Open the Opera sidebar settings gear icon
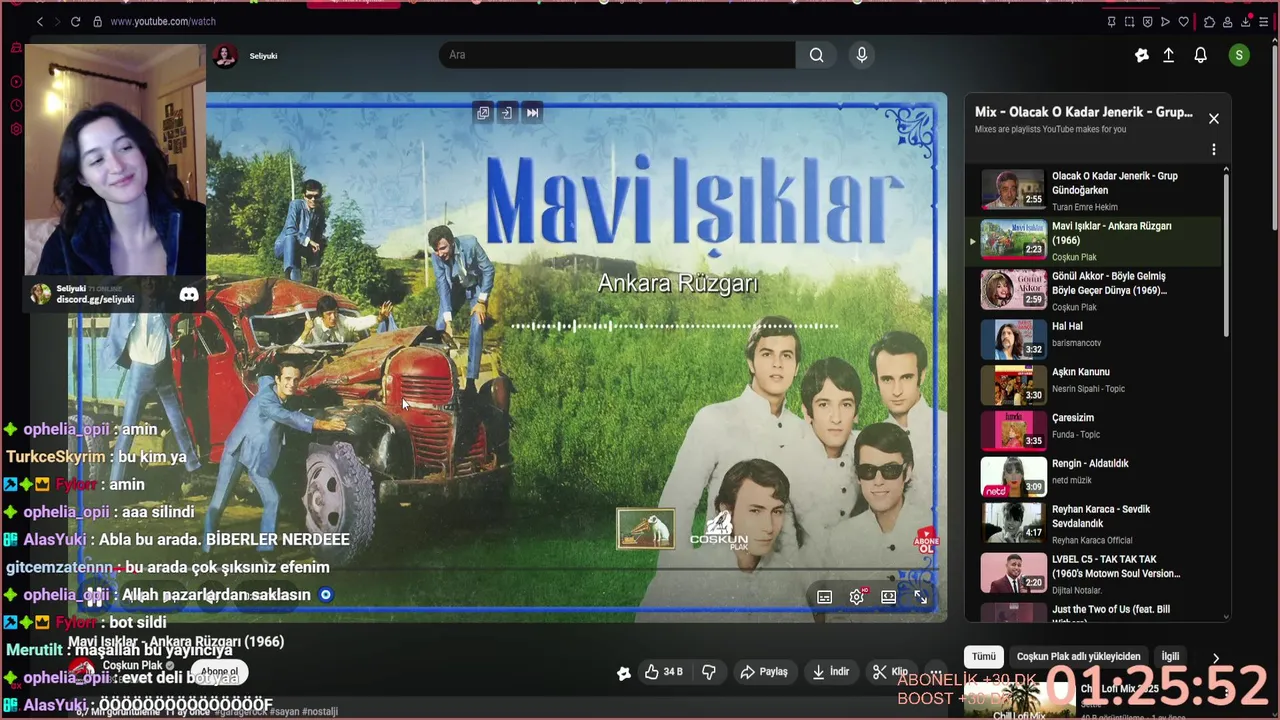Image resolution: width=1280 pixels, height=720 pixels. (x=16, y=129)
